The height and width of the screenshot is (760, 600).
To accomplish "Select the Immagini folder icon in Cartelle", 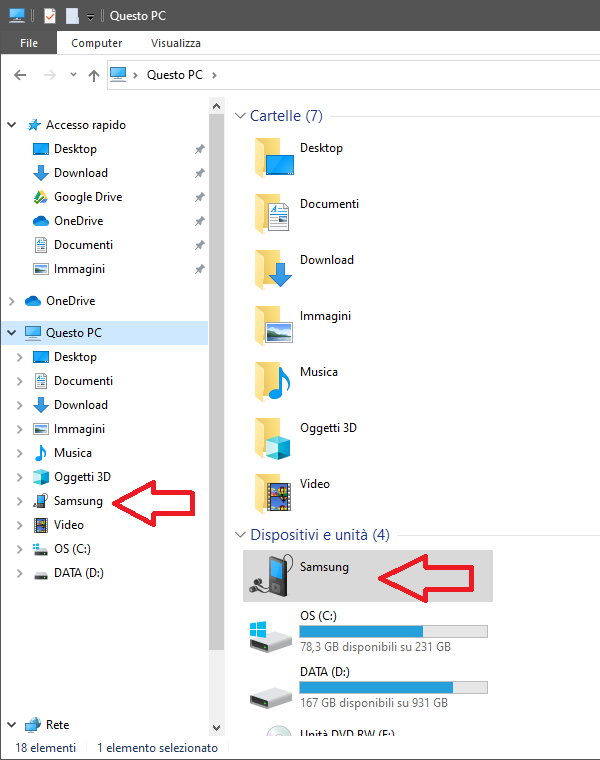I will (274, 325).
